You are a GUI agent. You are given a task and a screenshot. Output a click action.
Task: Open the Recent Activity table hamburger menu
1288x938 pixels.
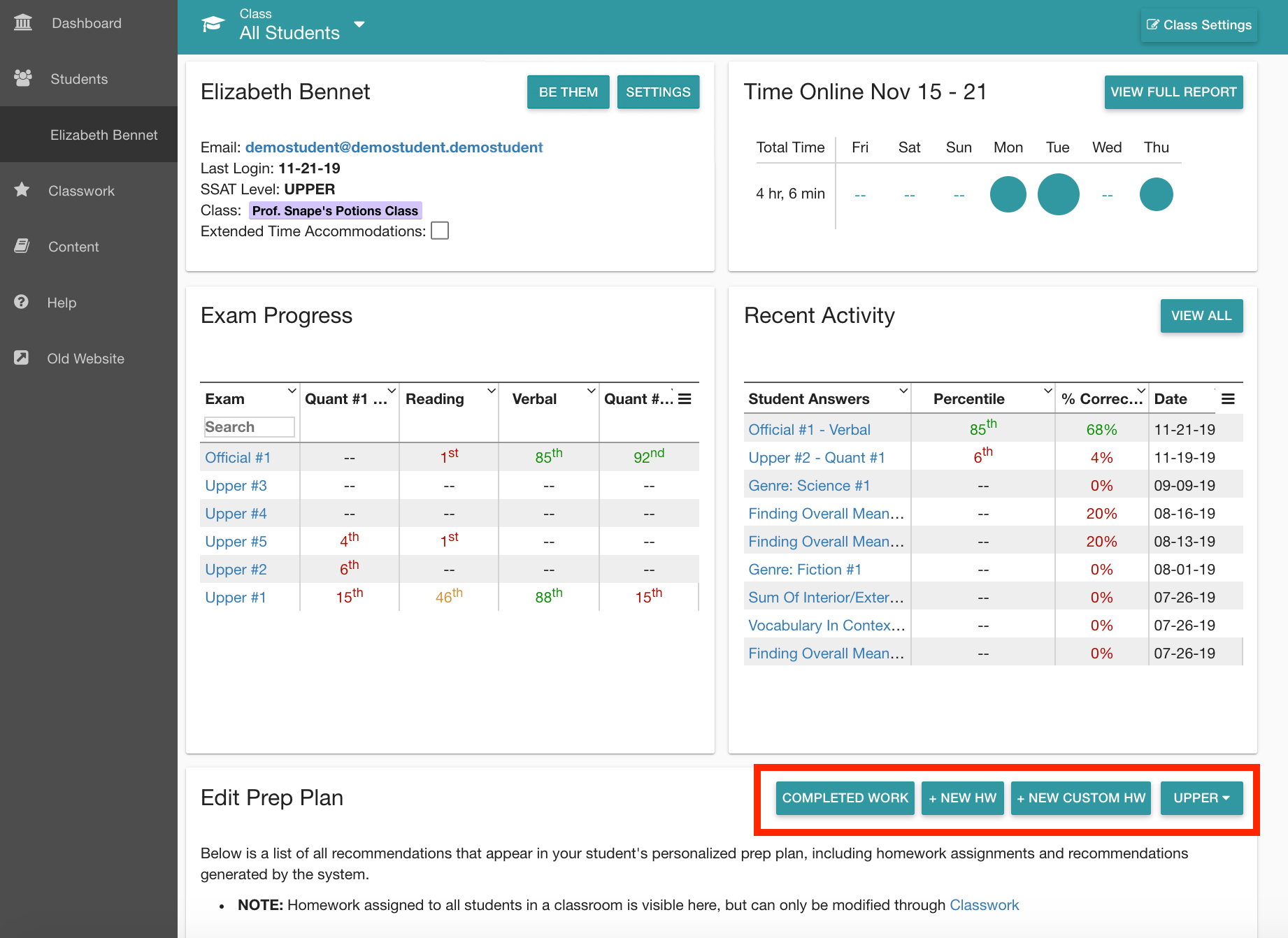pyautogui.click(x=1228, y=399)
